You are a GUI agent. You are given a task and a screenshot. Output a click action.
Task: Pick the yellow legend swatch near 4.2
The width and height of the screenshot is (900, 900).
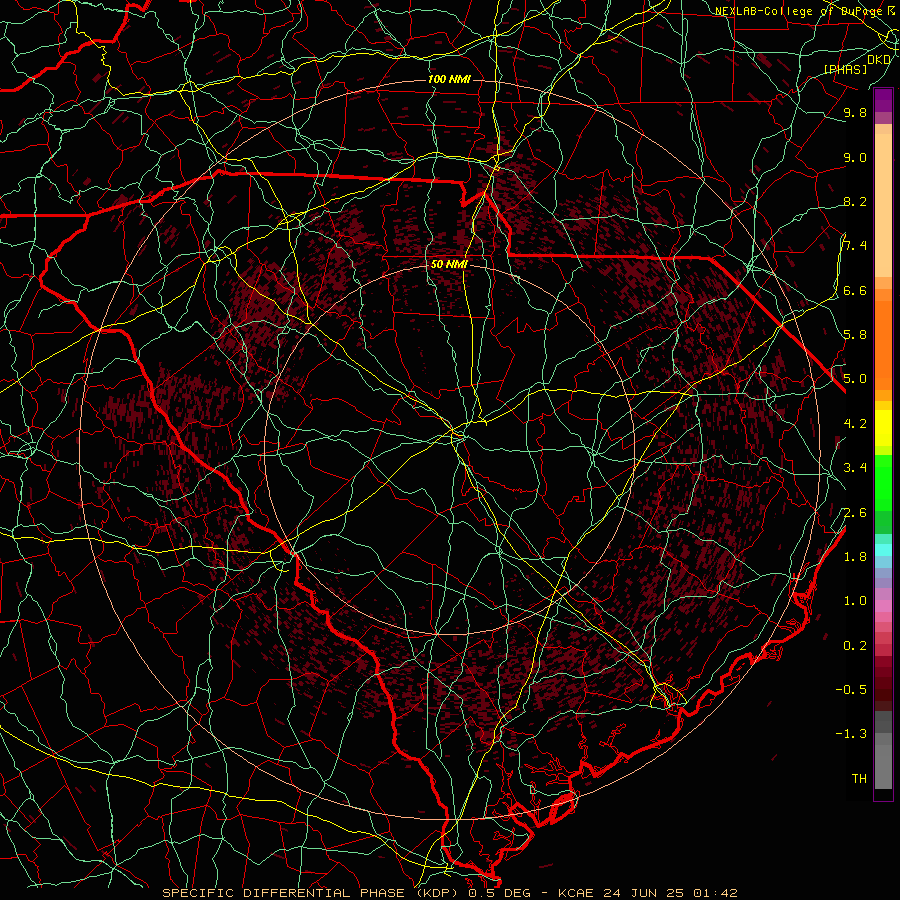coord(883,428)
